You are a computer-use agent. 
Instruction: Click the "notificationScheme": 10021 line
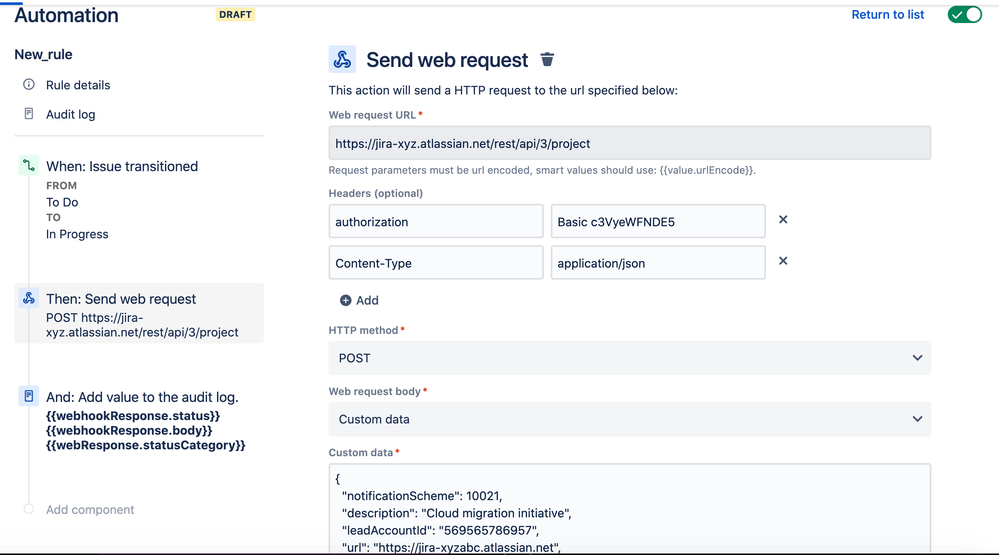[422, 496]
